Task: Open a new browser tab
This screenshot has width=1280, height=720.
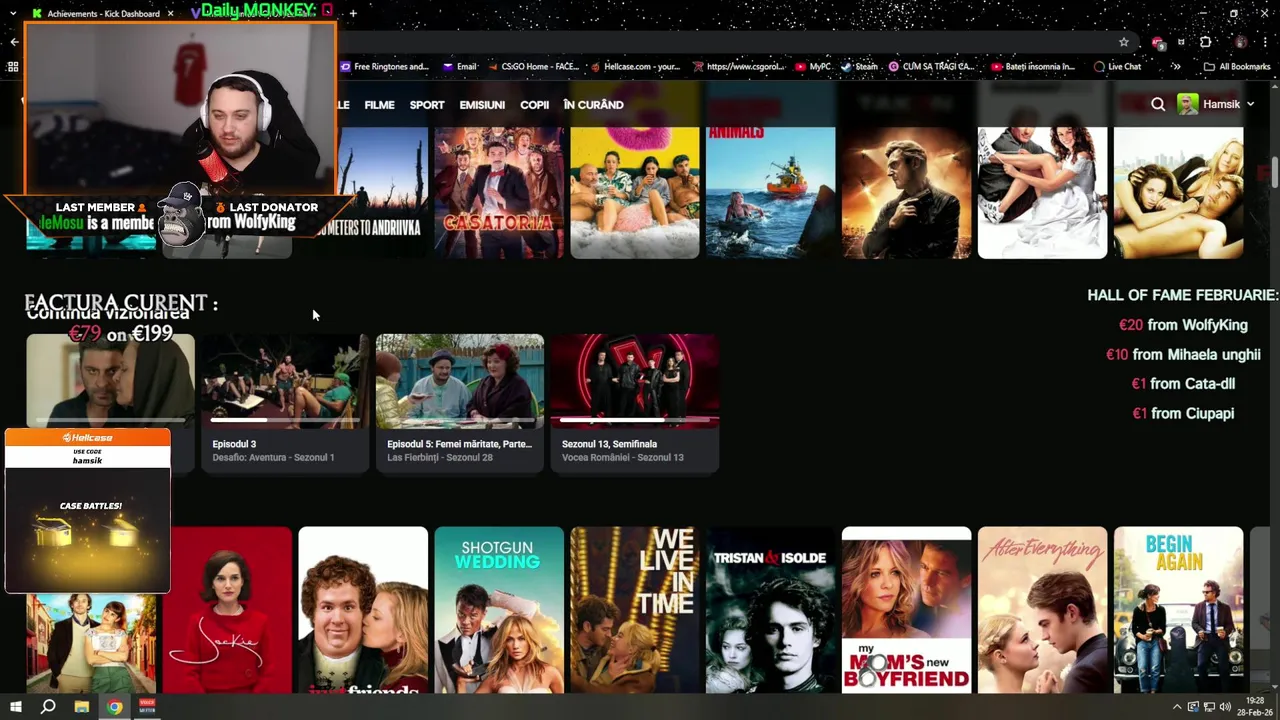Action: click(x=353, y=13)
